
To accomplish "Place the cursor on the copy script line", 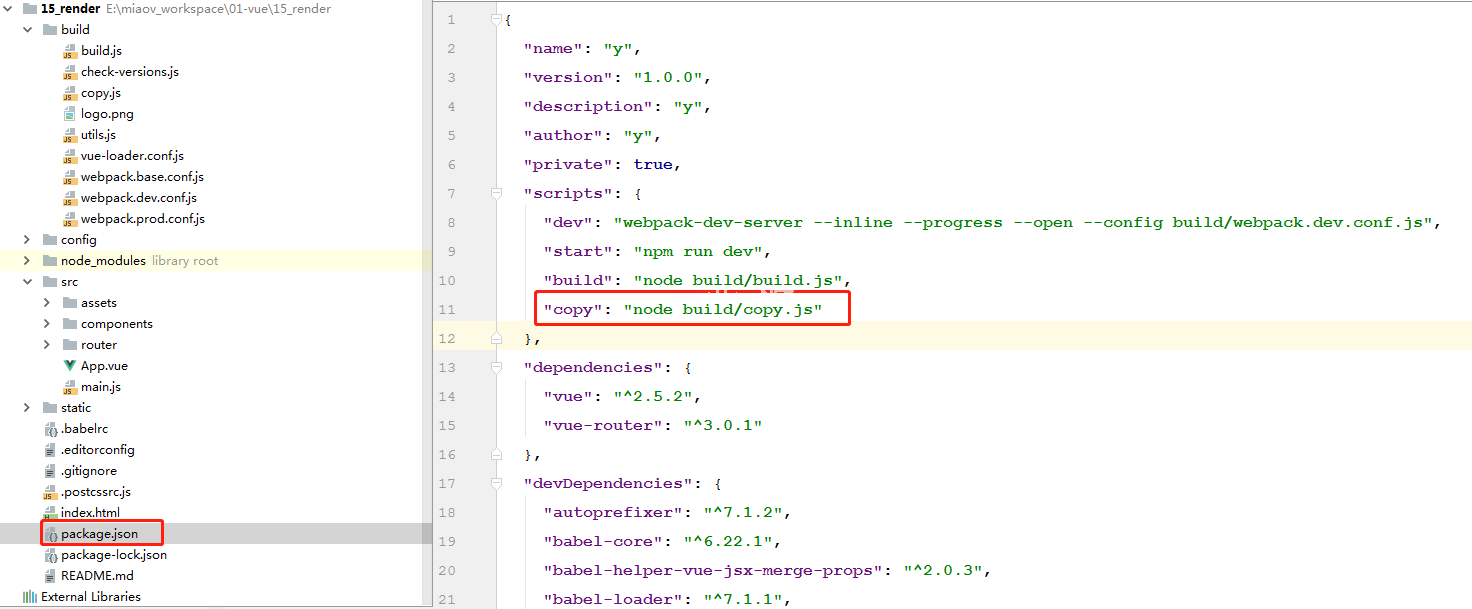I will (722, 310).
